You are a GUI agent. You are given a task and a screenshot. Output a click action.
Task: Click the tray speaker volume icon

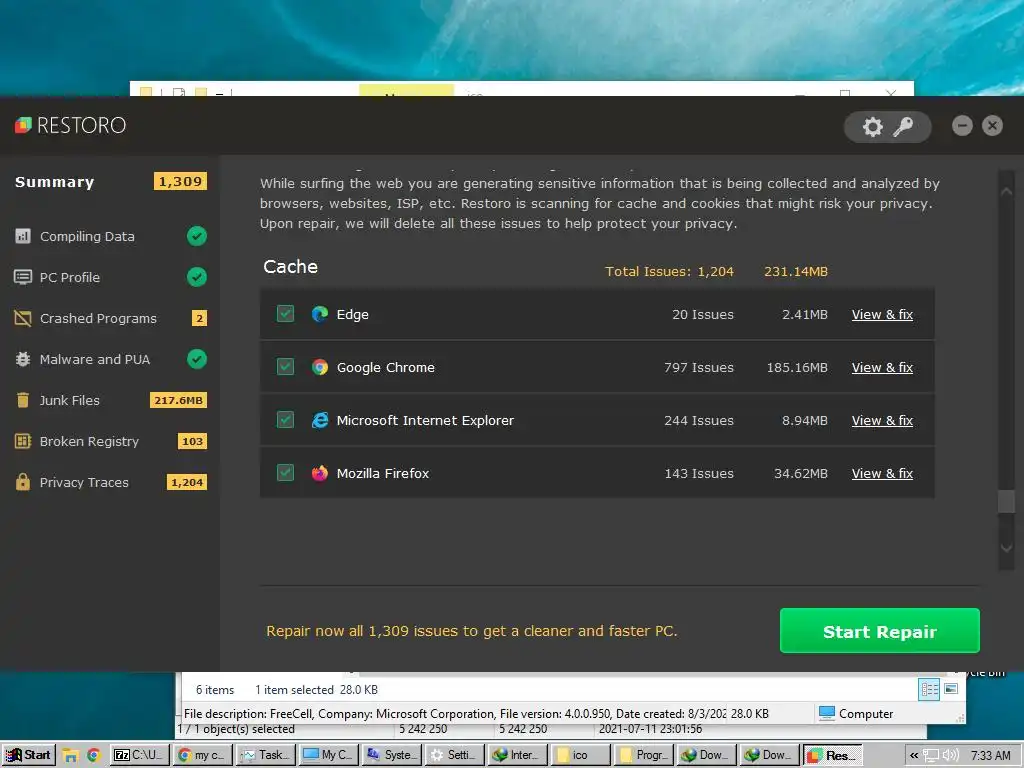pos(951,755)
